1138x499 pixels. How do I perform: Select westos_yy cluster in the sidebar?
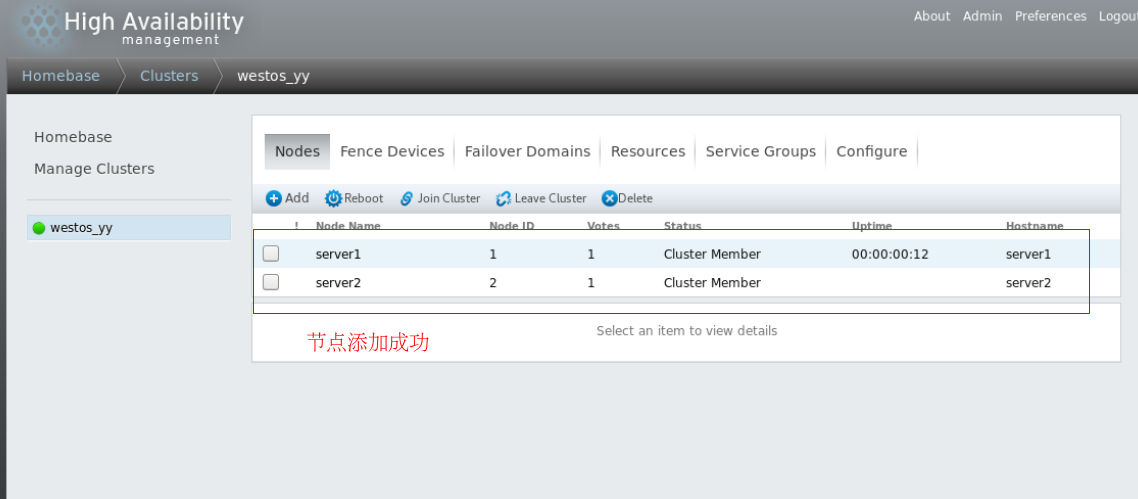[129, 228]
